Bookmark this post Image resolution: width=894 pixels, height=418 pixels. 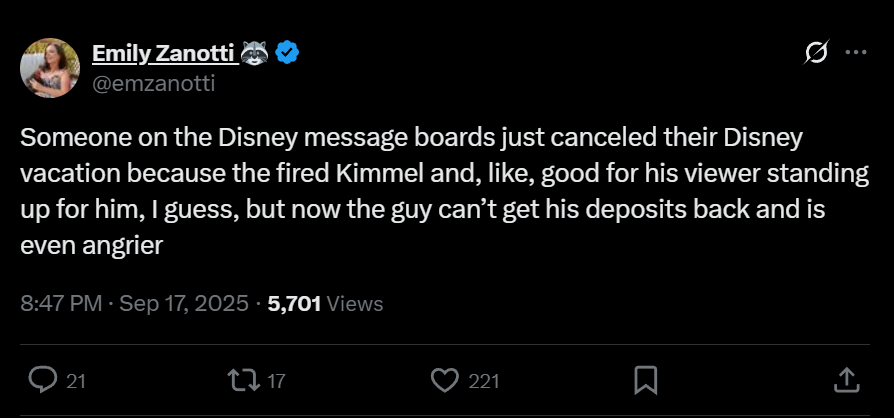pos(646,380)
